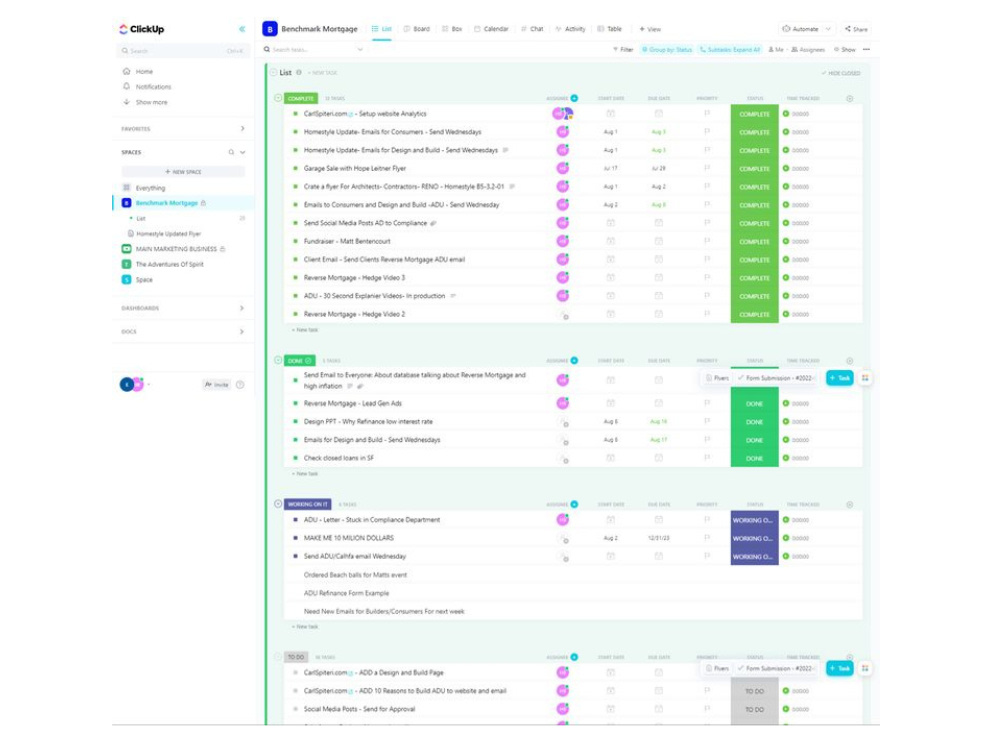The height and width of the screenshot is (750, 1000).
Task: Toggle status square of Garage Sale task
Action: tap(295, 168)
